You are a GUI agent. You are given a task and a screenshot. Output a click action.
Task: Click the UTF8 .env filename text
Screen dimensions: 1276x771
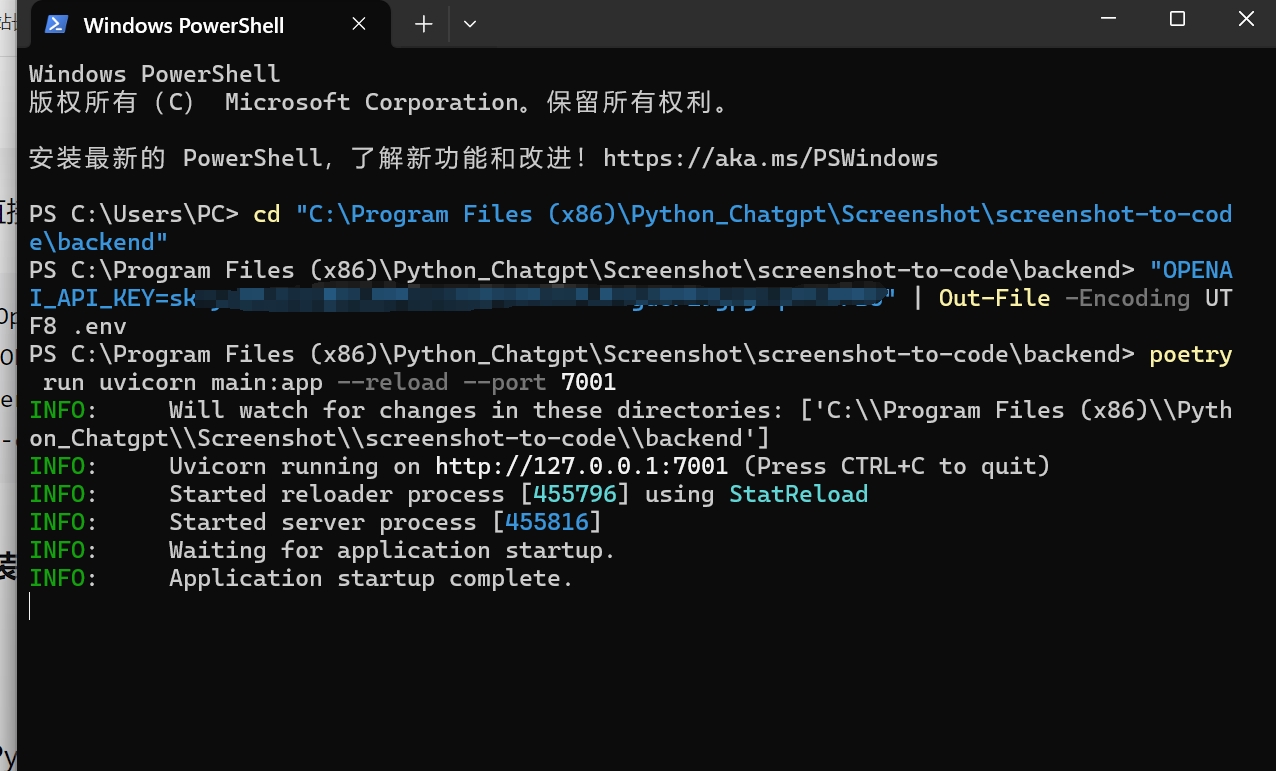(77, 325)
